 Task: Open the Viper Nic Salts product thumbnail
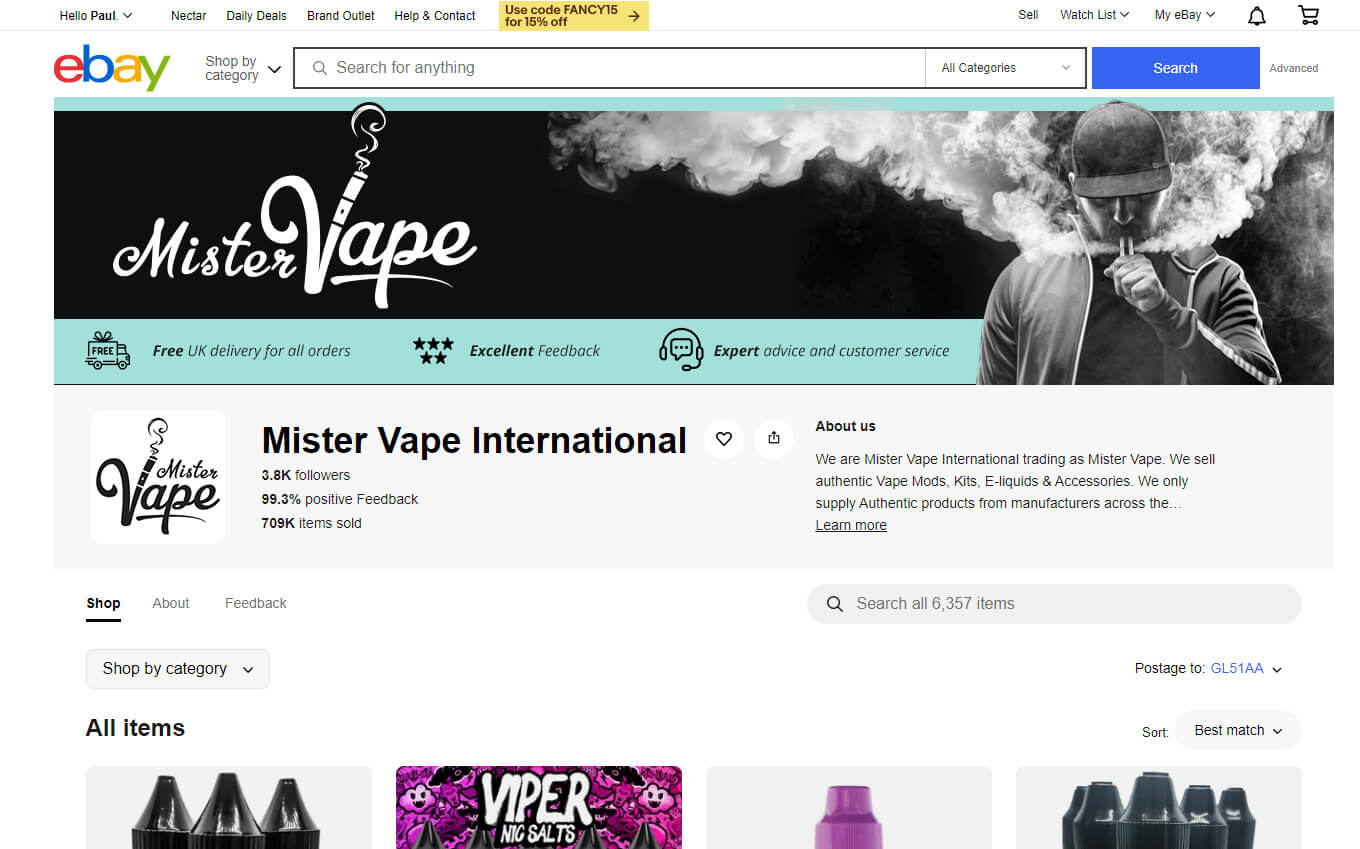[539, 807]
